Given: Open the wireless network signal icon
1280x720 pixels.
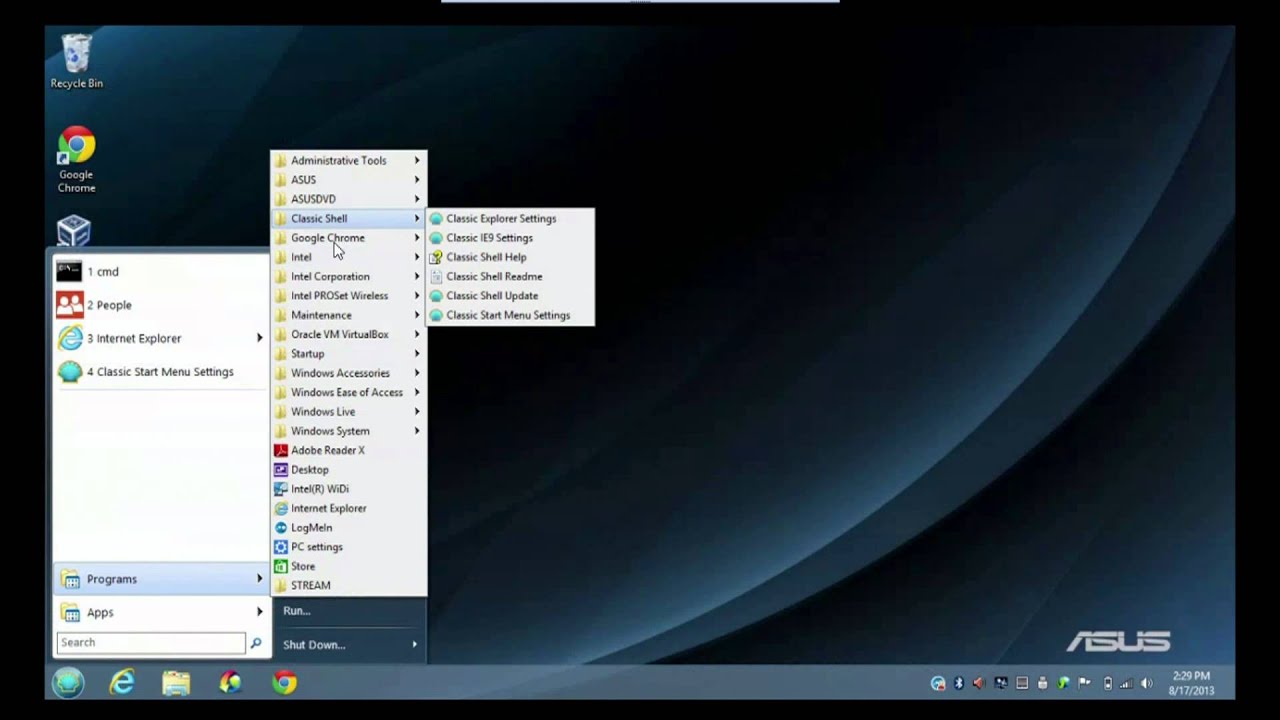Looking at the screenshot, I should click(1127, 683).
